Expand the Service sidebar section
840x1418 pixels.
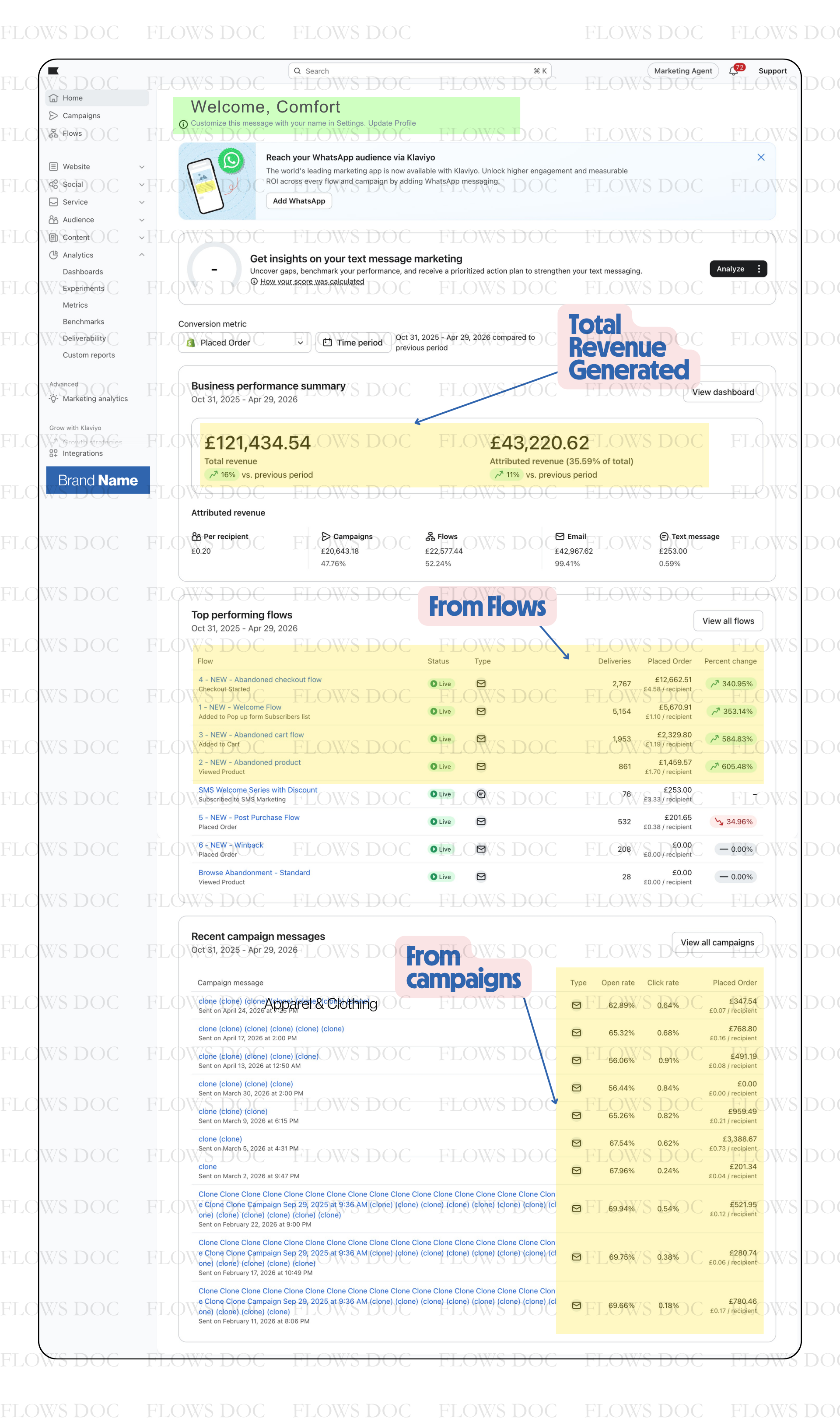[141, 202]
